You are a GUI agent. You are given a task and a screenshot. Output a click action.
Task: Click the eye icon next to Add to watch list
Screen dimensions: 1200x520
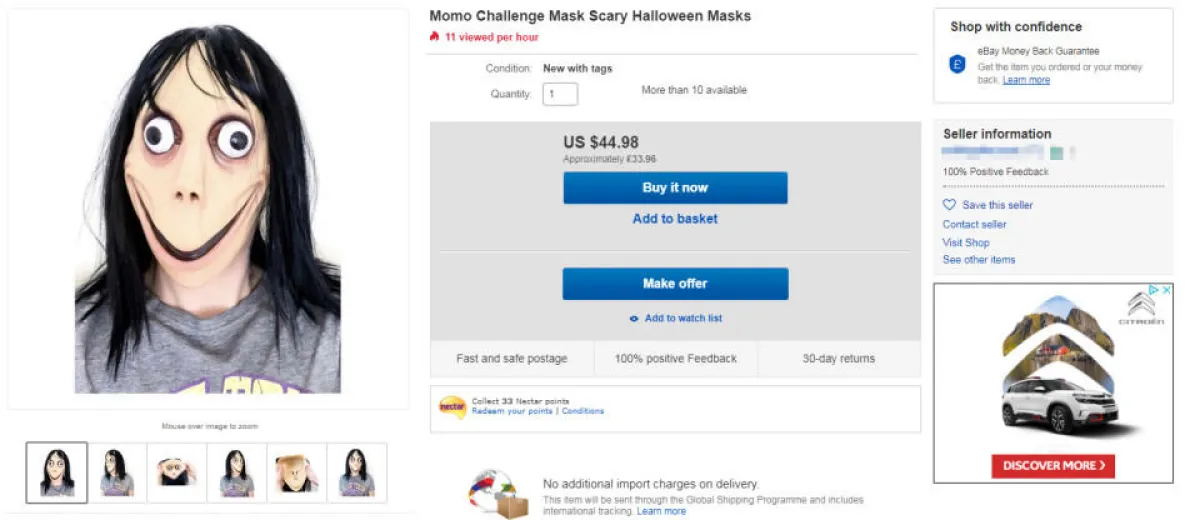[x=634, y=319]
